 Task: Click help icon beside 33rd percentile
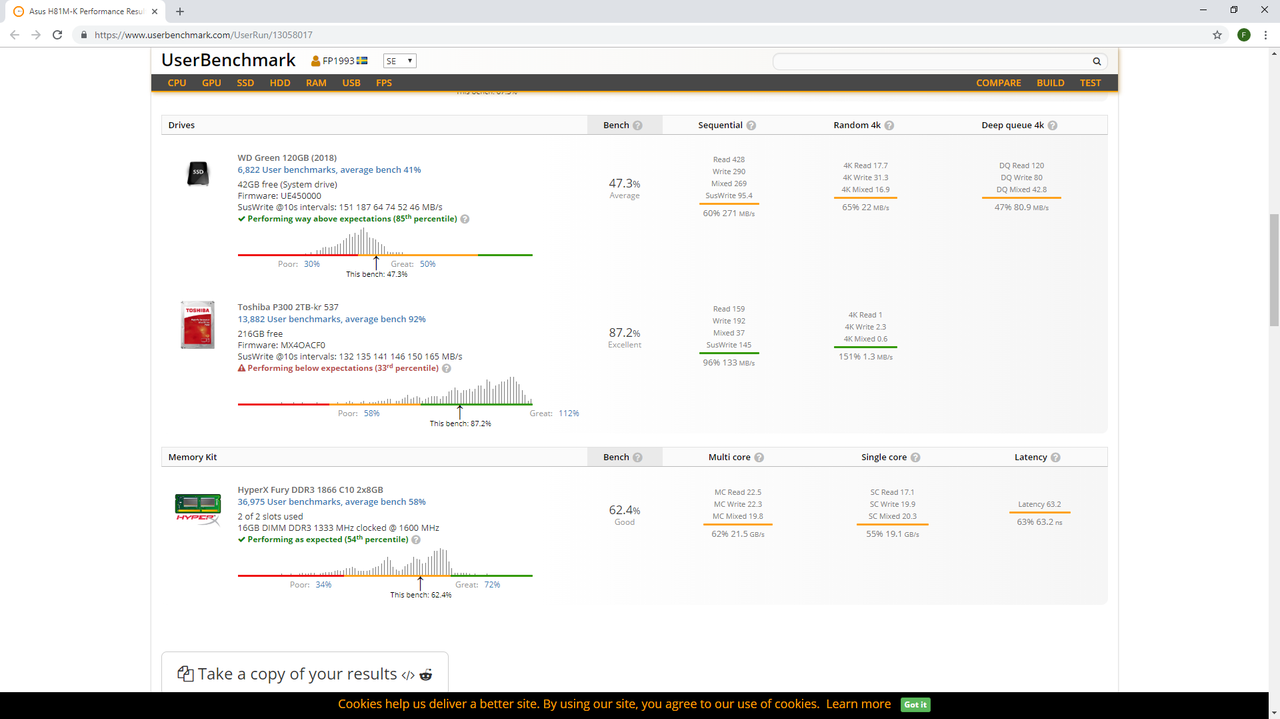[445, 368]
